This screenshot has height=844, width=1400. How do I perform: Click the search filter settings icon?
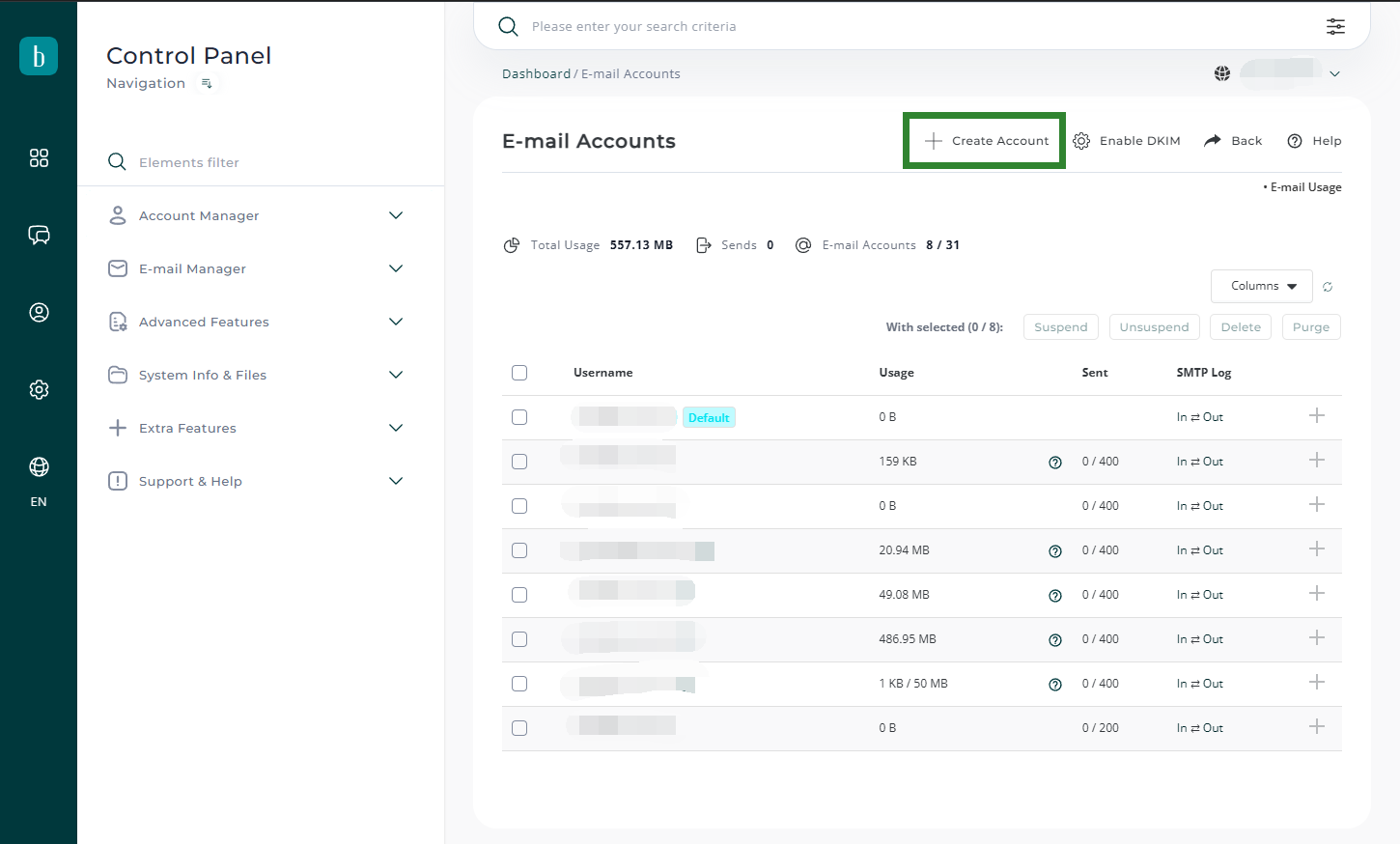pyautogui.click(x=1335, y=26)
